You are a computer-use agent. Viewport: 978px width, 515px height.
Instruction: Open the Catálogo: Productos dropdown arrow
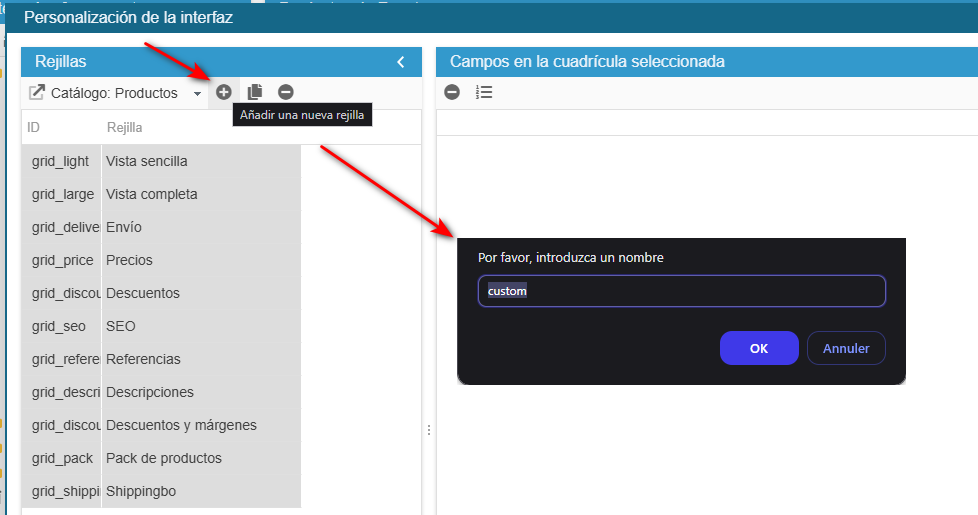(197, 94)
